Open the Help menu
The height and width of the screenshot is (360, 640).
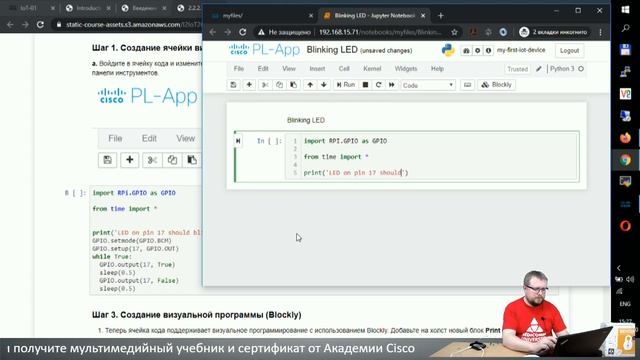point(437,69)
